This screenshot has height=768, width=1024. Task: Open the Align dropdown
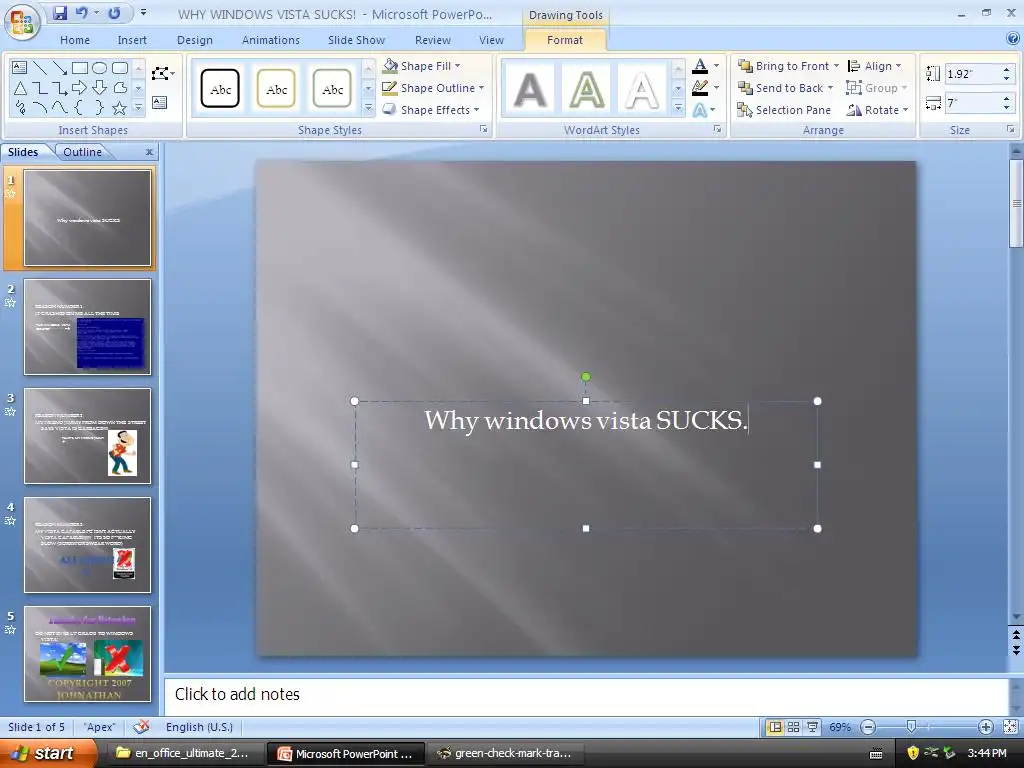click(874, 66)
